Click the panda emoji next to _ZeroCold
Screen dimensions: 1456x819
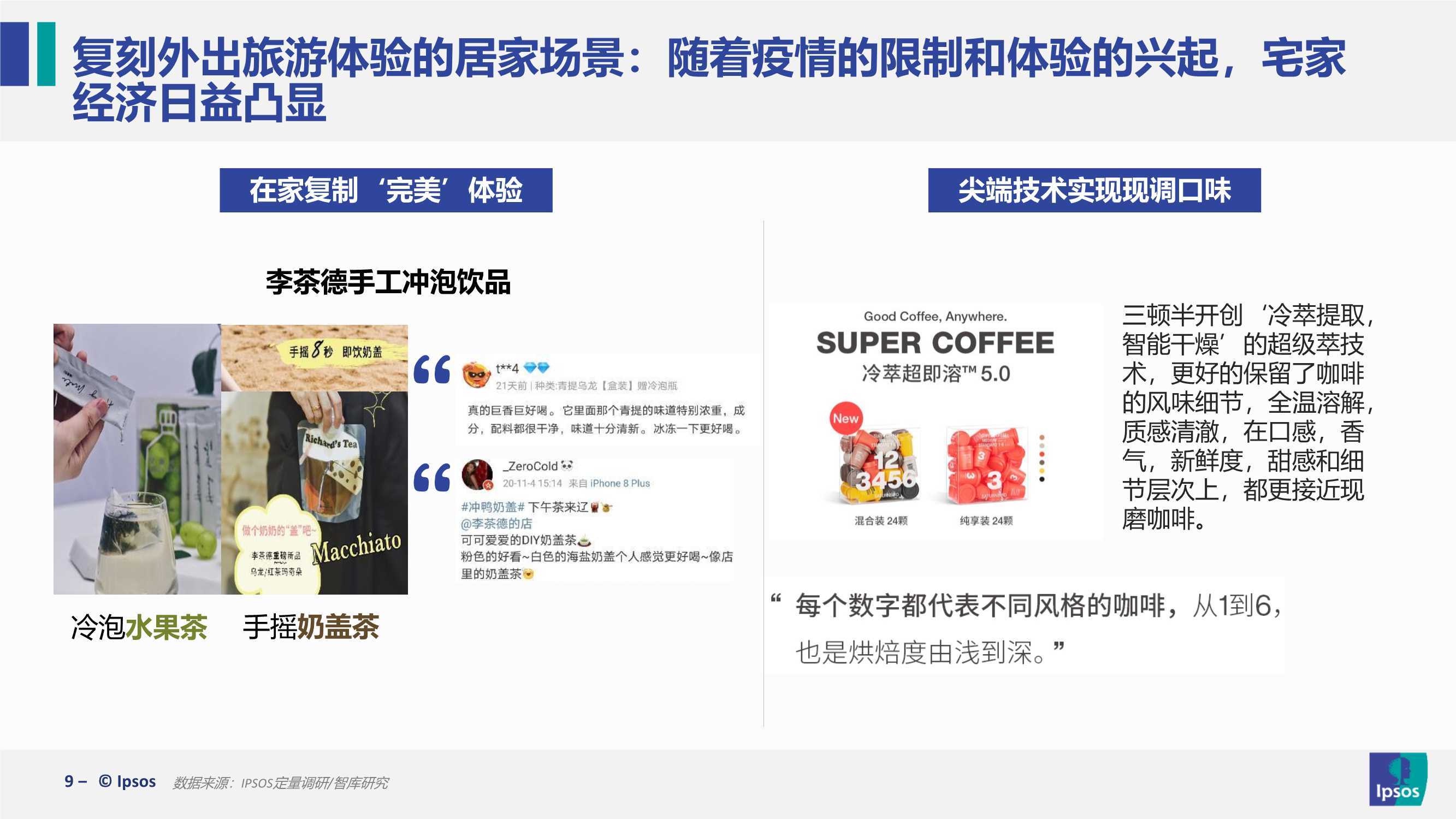tap(567, 466)
